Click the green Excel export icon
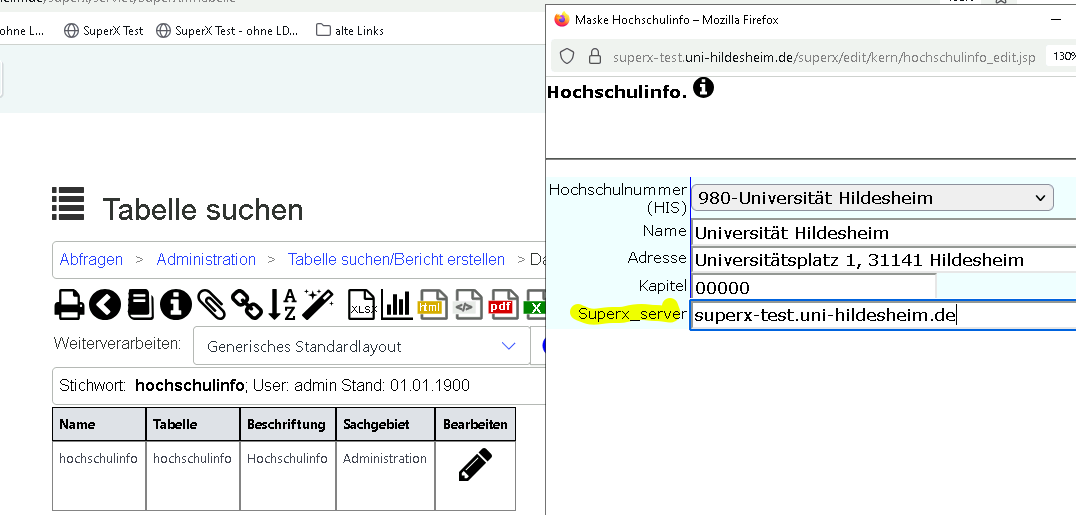The width and height of the screenshot is (1076, 515). tap(535, 306)
